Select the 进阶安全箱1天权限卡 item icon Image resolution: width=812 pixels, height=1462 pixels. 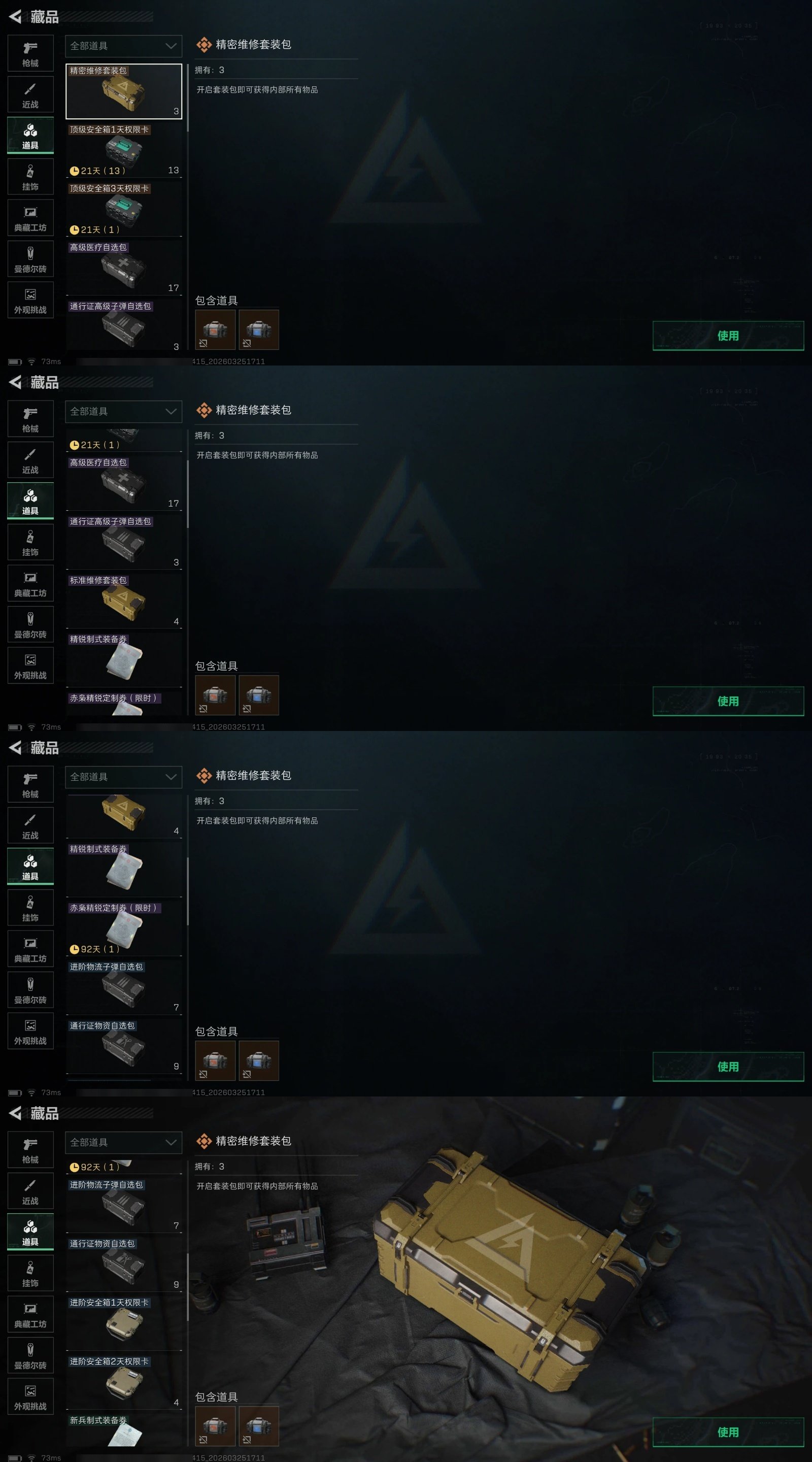124,1323
